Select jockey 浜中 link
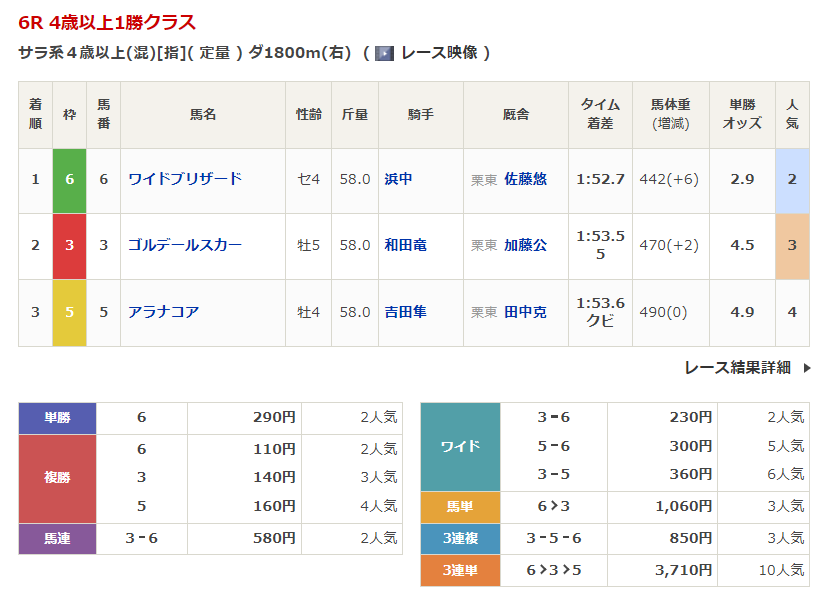Image resolution: width=829 pixels, height=594 pixels. click(398, 179)
